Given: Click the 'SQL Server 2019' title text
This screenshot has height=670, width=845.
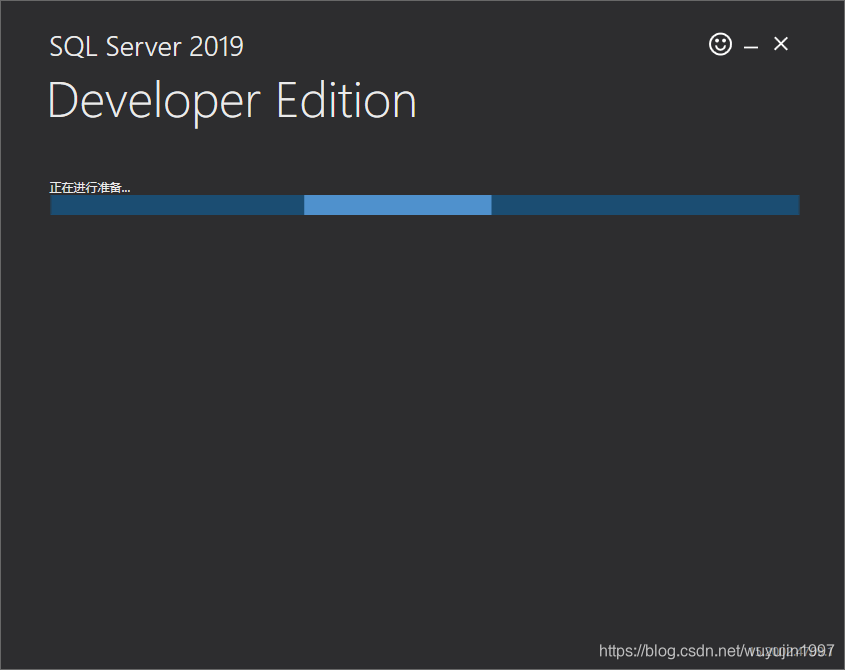Looking at the screenshot, I should [x=147, y=46].
